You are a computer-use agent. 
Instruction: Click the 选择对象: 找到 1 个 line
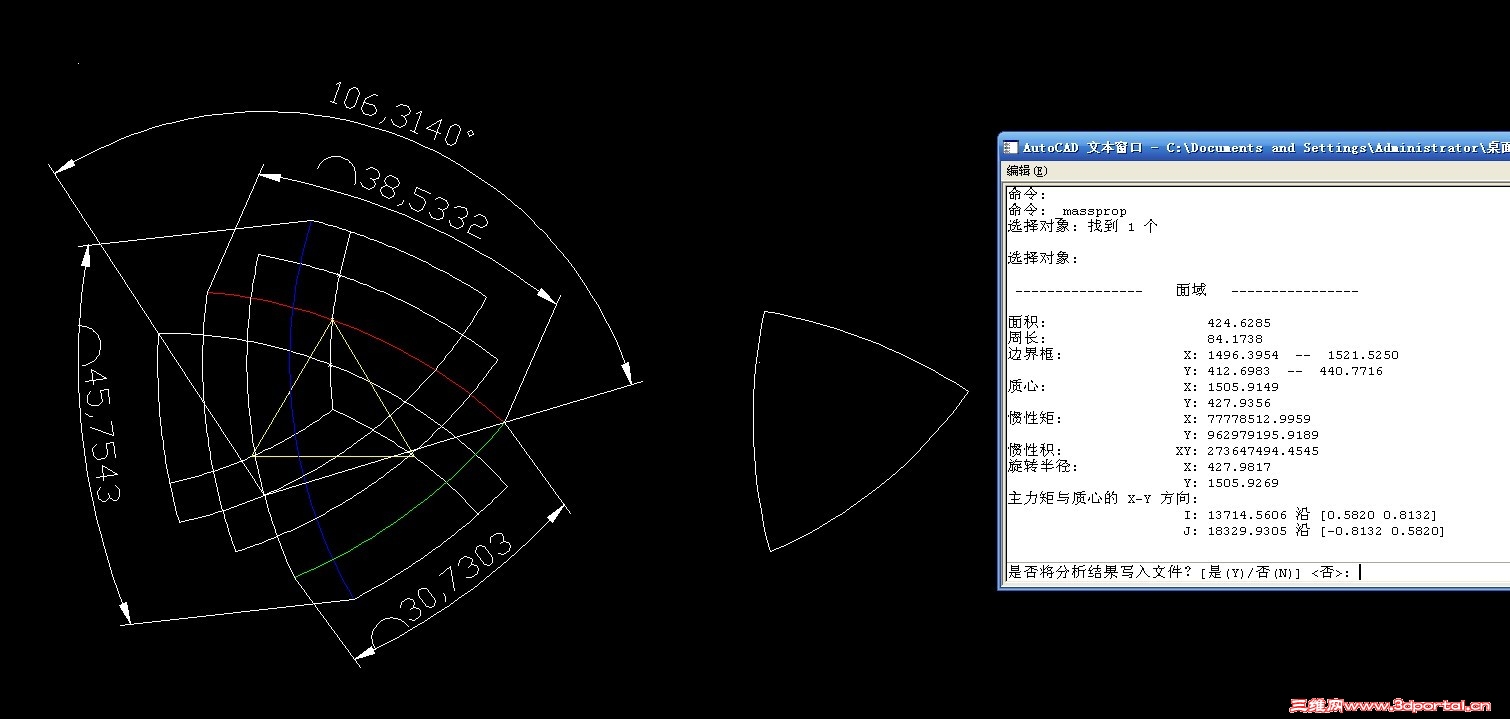coord(1082,227)
